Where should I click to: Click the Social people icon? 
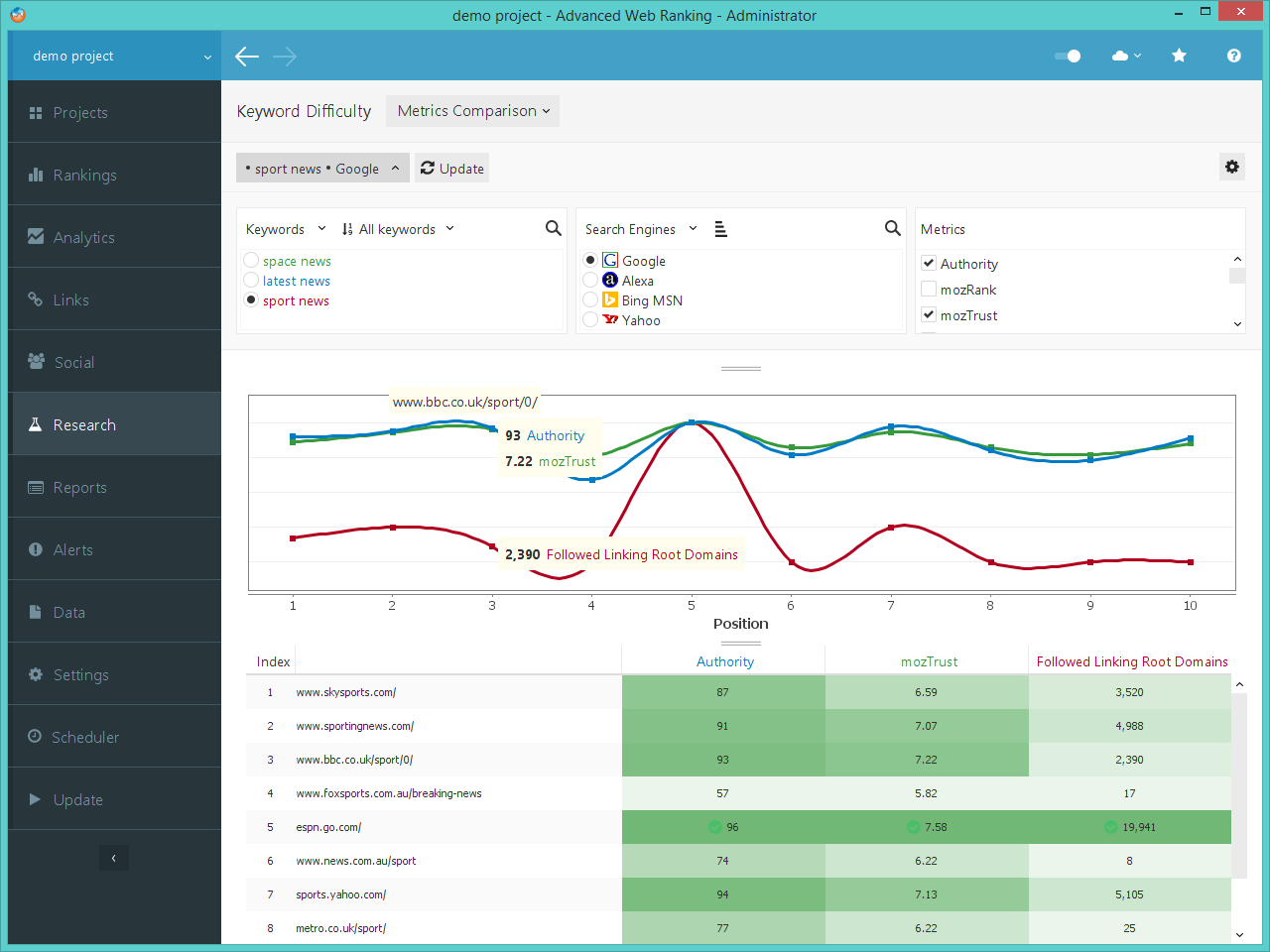click(36, 361)
